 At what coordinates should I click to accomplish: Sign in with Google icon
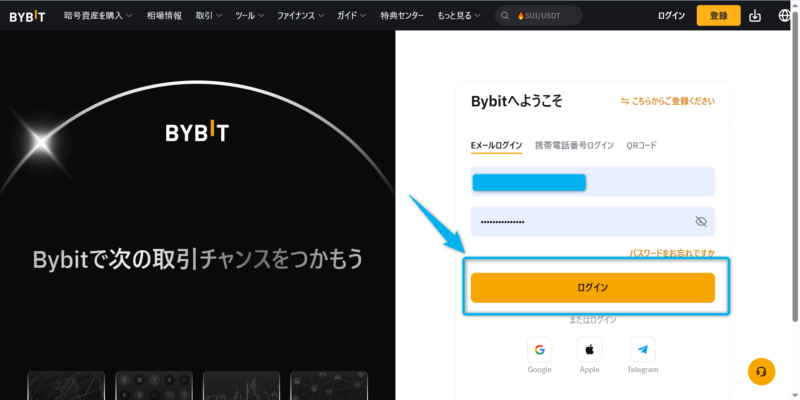[539, 349]
